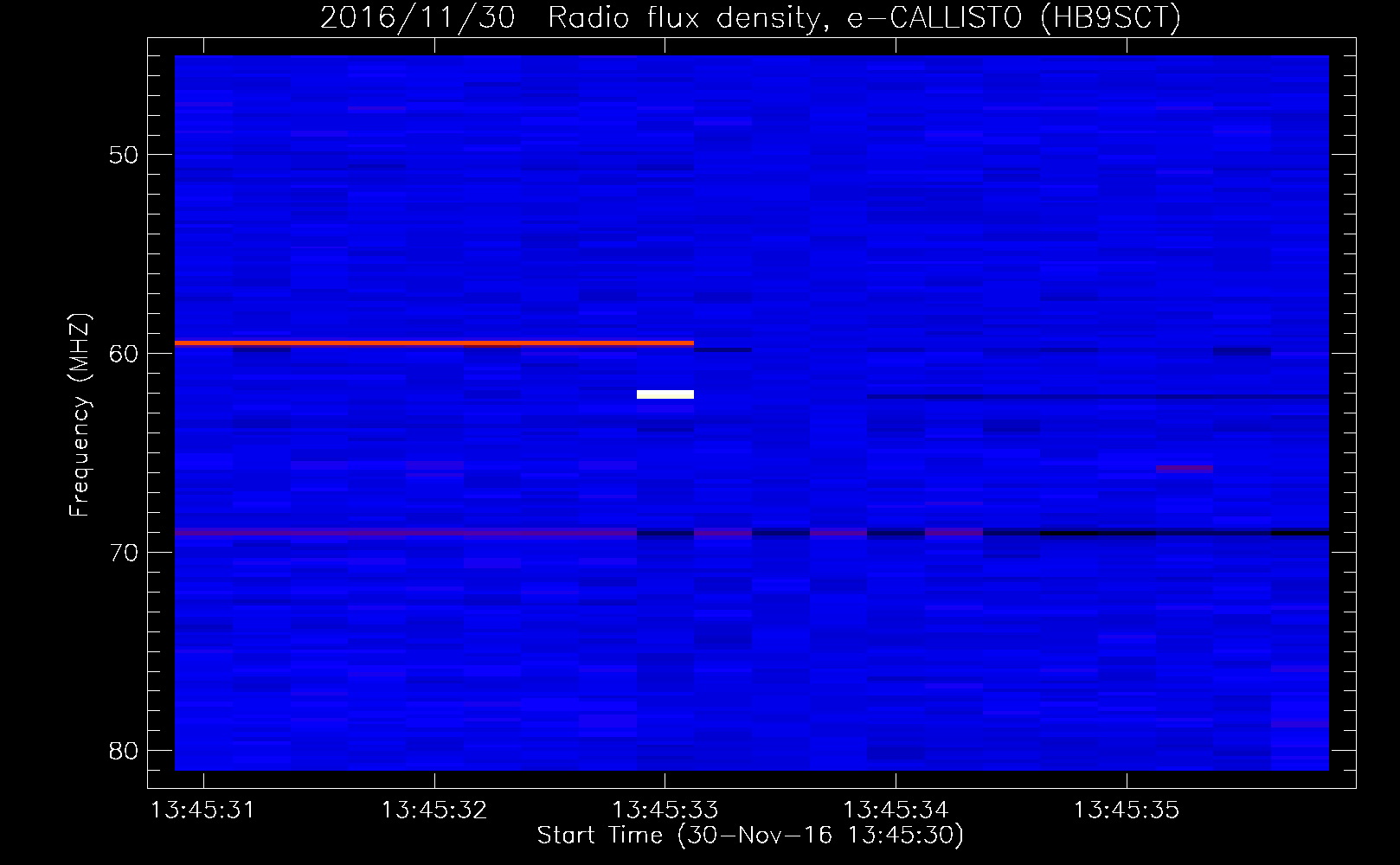This screenshot has height=865, width=1400.
Task: Click the frequency tick label '70'
Action: 124,552
